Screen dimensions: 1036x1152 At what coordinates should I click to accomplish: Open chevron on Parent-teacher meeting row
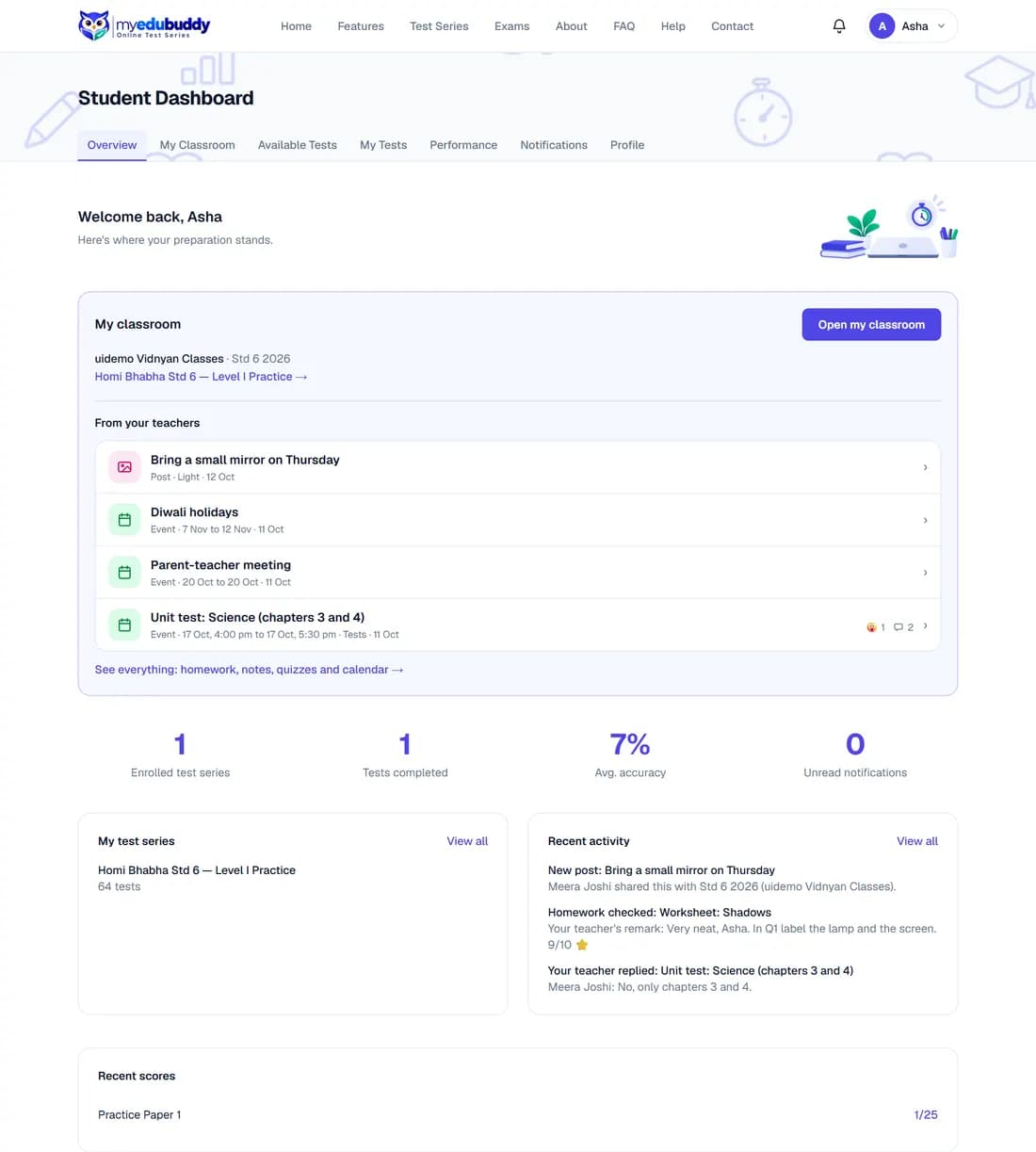click(x=925, y=573)
